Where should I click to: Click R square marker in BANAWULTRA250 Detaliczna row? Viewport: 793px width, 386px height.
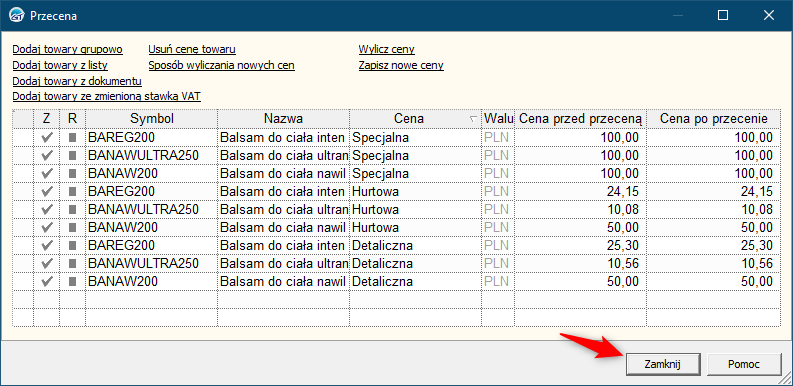pos(72,264)
